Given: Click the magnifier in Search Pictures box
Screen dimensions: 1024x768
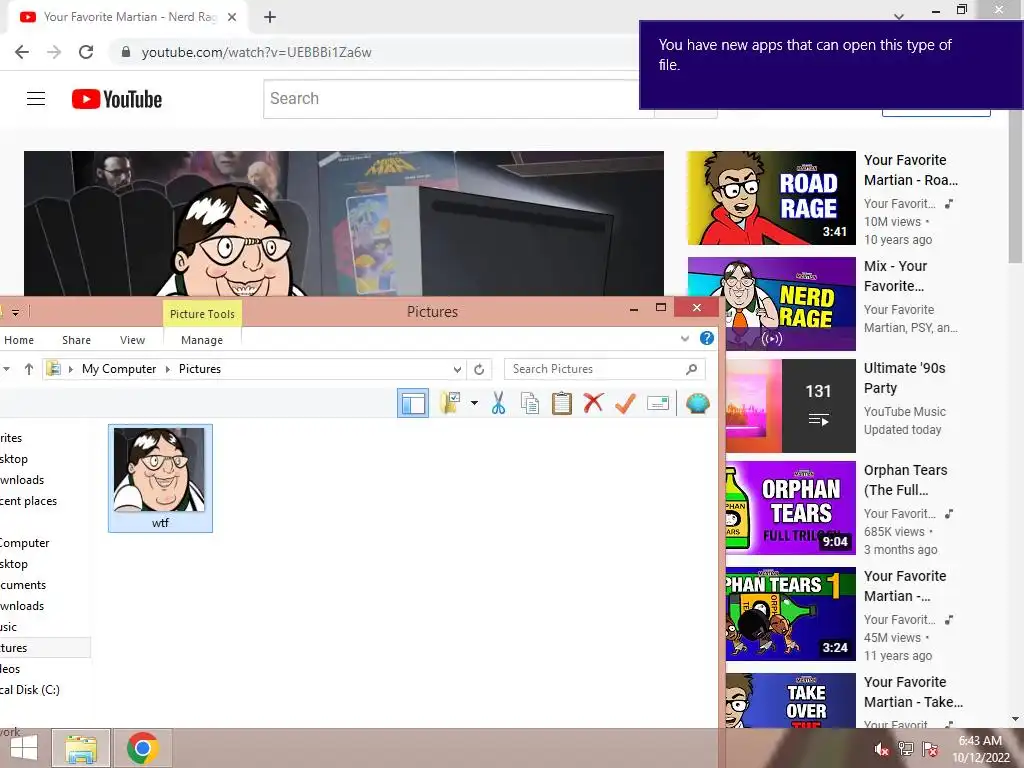Looking at the screenshot, I should coord(692,369).
